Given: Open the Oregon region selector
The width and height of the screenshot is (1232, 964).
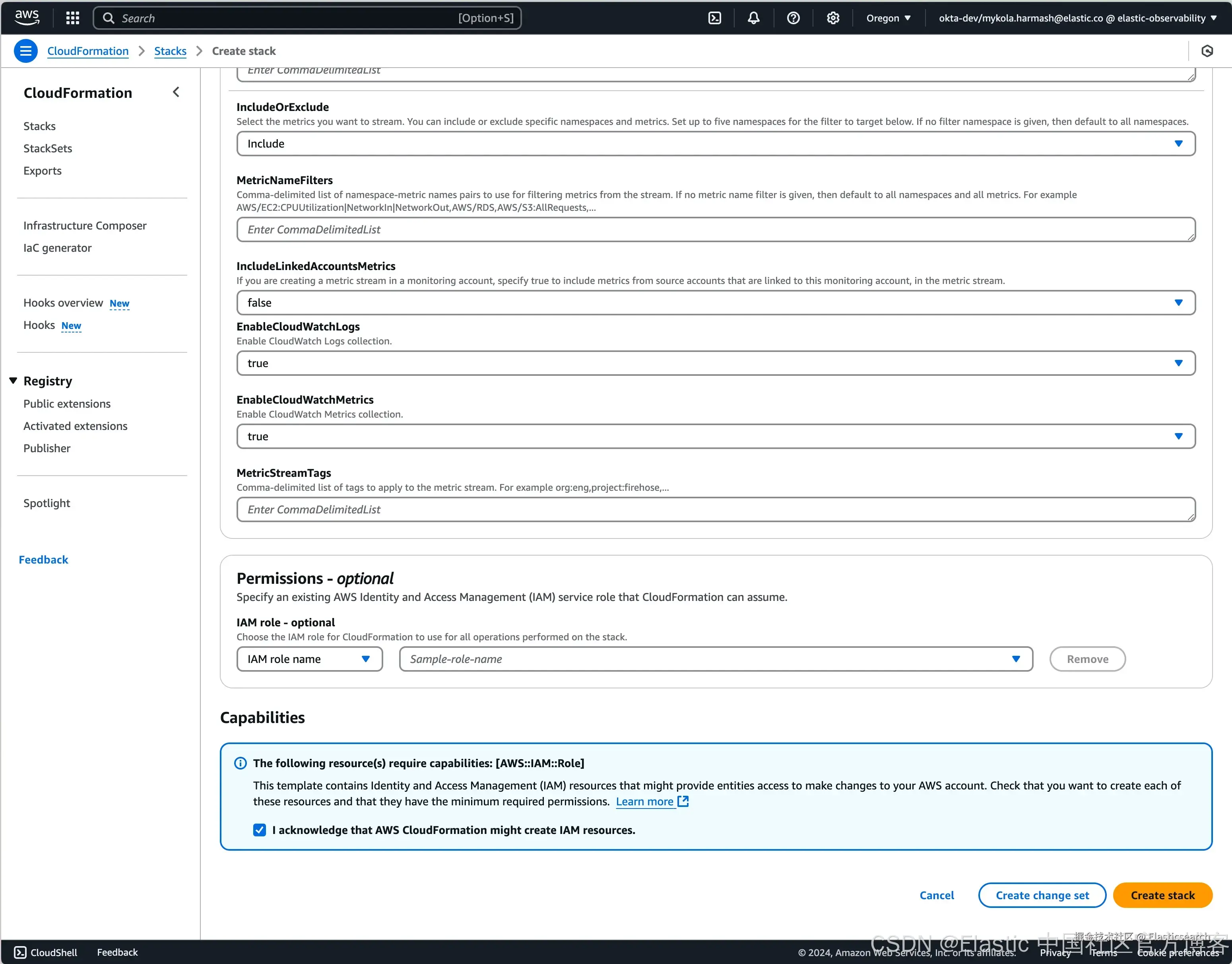Looking at the screenshot, I should (x=889, y=18).
